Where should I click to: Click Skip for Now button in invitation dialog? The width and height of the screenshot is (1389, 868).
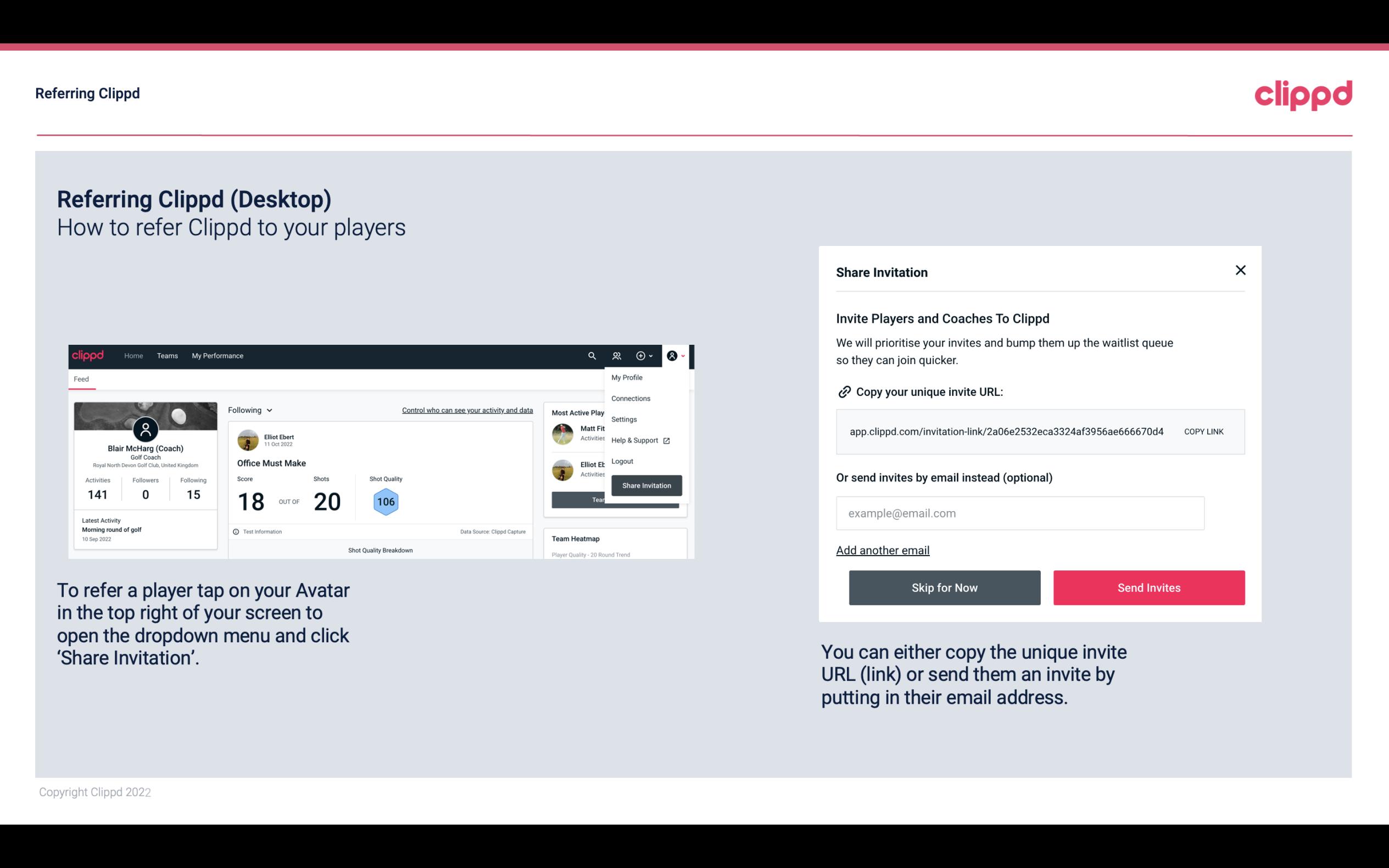tap(944, 587)
